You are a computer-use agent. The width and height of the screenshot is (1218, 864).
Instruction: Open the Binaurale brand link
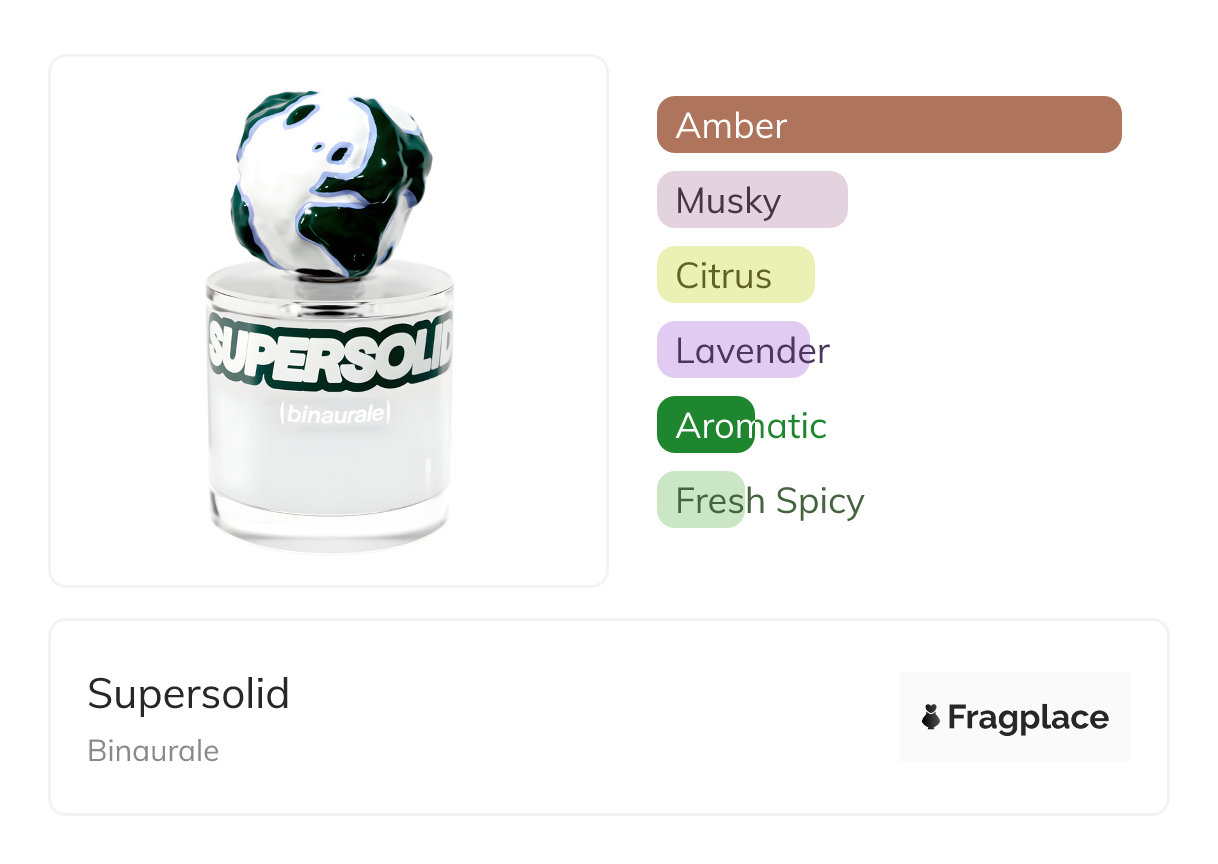tap(153, 751)
